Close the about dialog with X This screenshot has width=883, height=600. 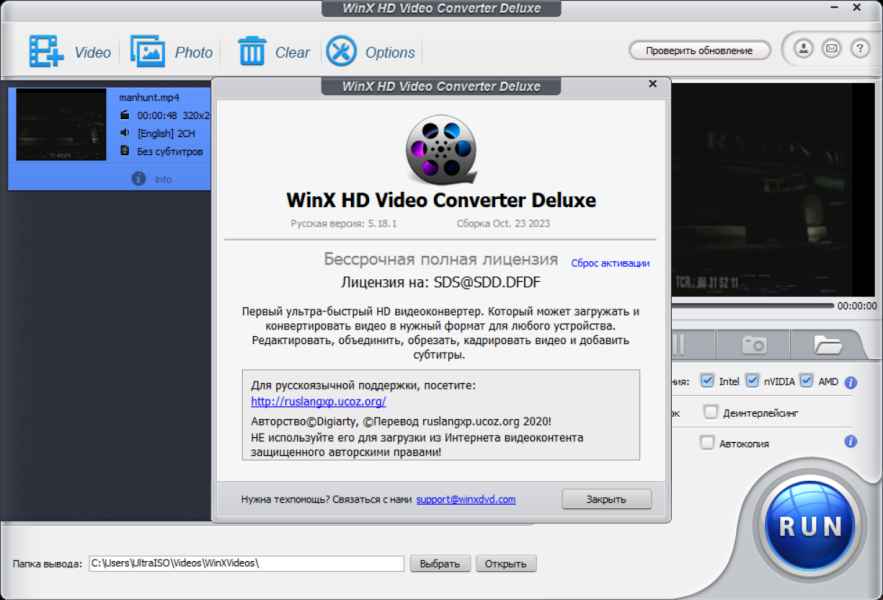pyautogui.click(x=653, y=84)
